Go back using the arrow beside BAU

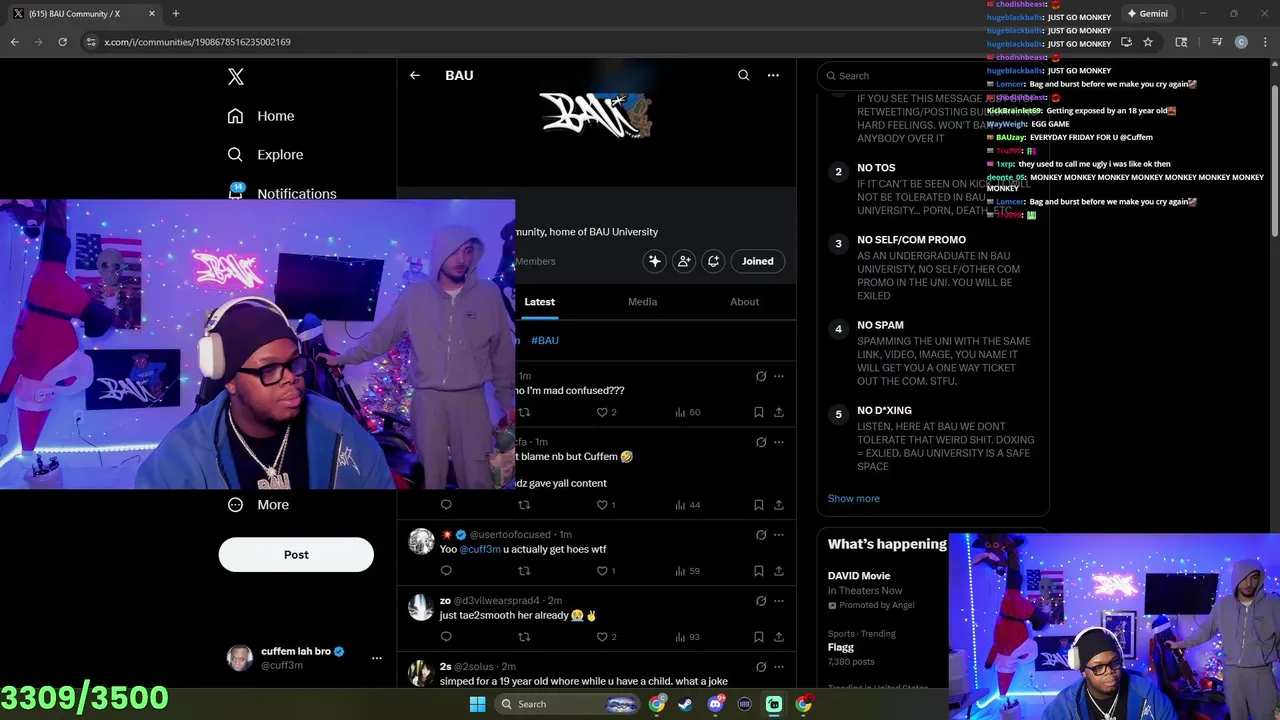tap(414, 75)
